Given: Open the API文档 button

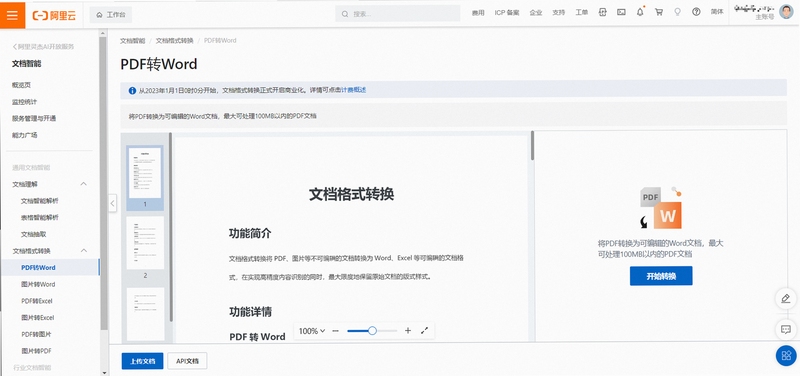Looking at the screenshot, I should [x=187, y=361].
